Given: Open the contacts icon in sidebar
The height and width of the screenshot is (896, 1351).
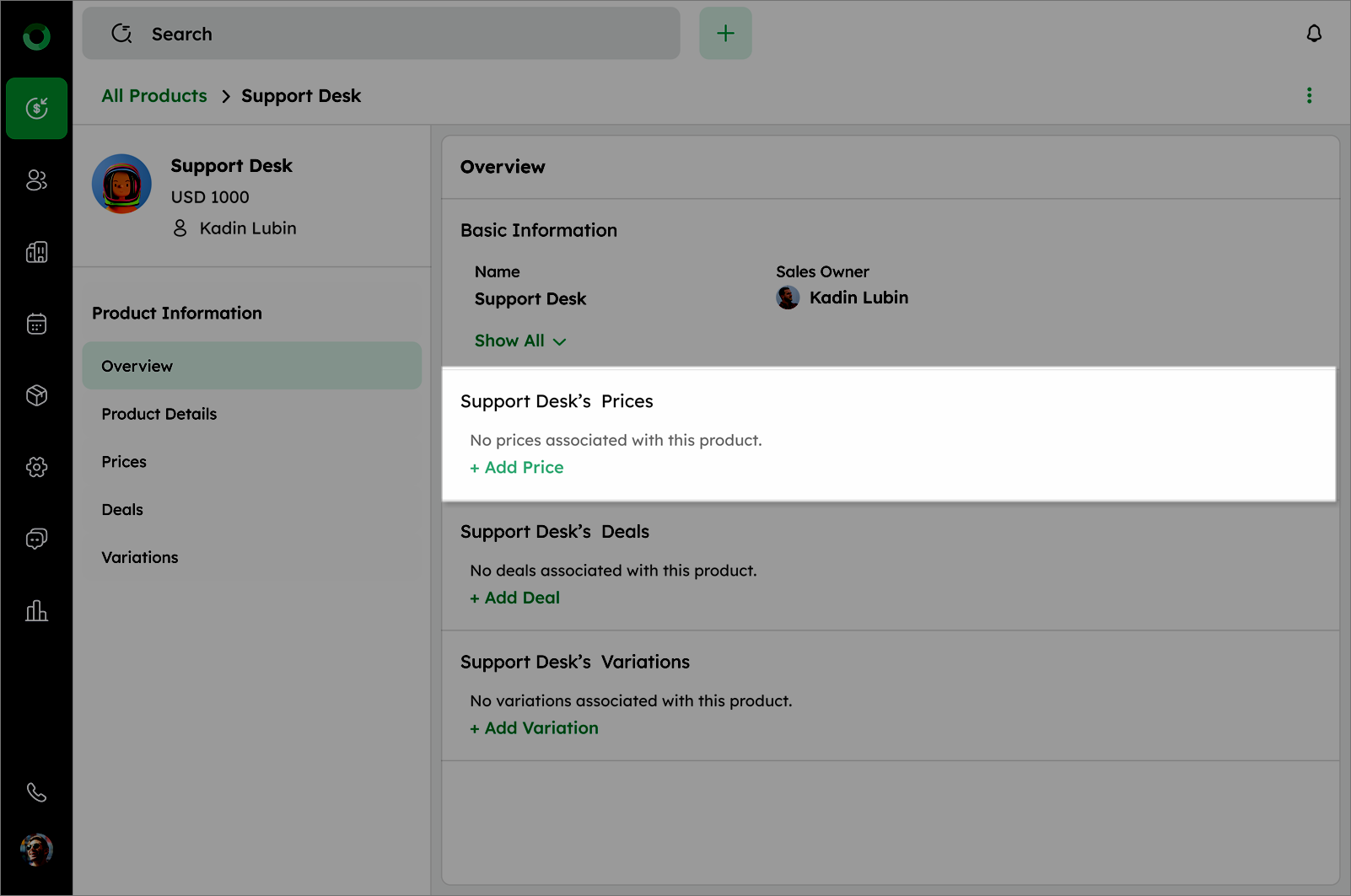Looking at the screenshot, I should tap(36, 180).
